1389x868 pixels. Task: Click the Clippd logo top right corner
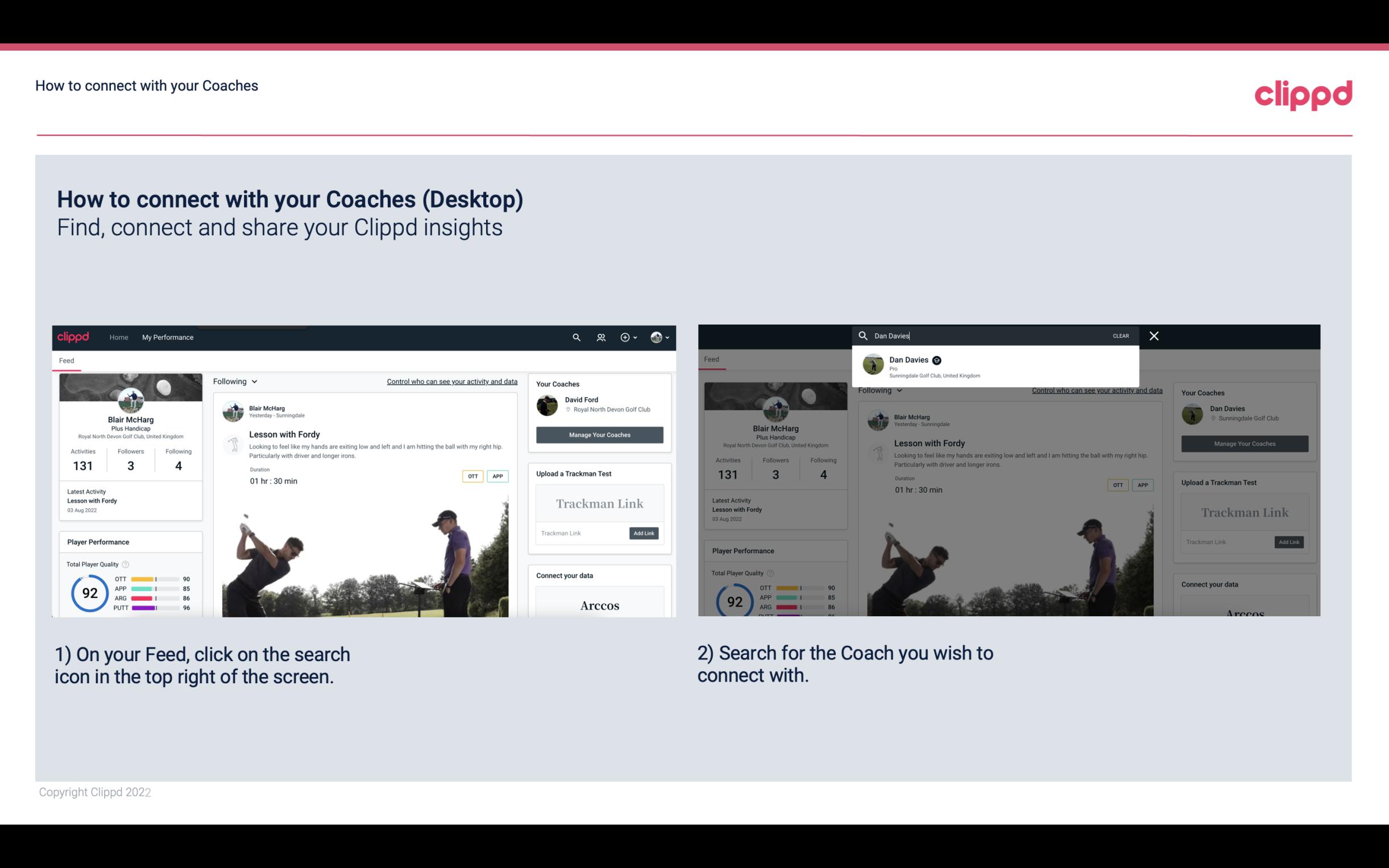(x=1303, y=93)
